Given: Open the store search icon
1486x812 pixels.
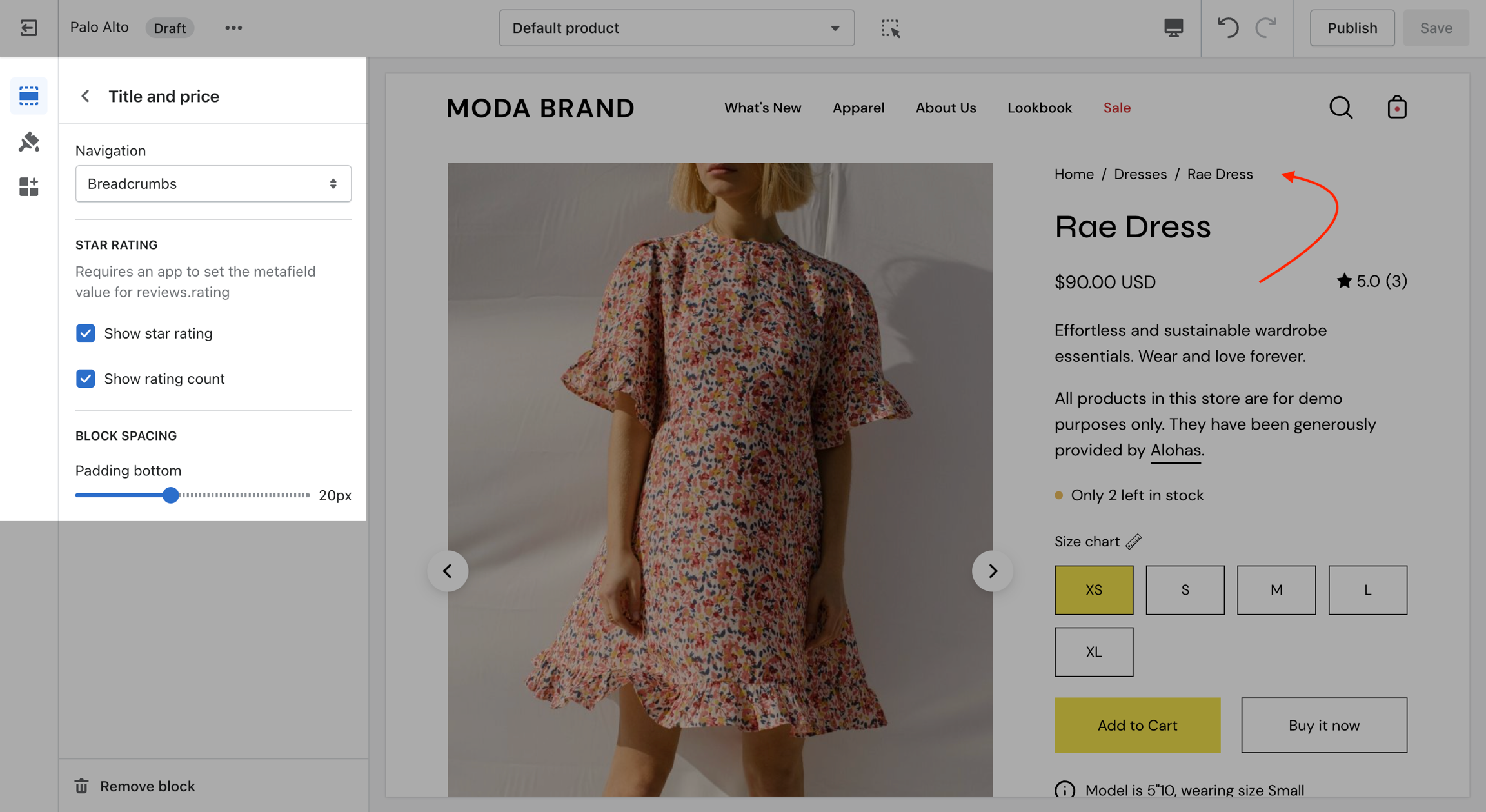Looking at the screenshot, I should pyautogui.click(x=1341, y=108).
